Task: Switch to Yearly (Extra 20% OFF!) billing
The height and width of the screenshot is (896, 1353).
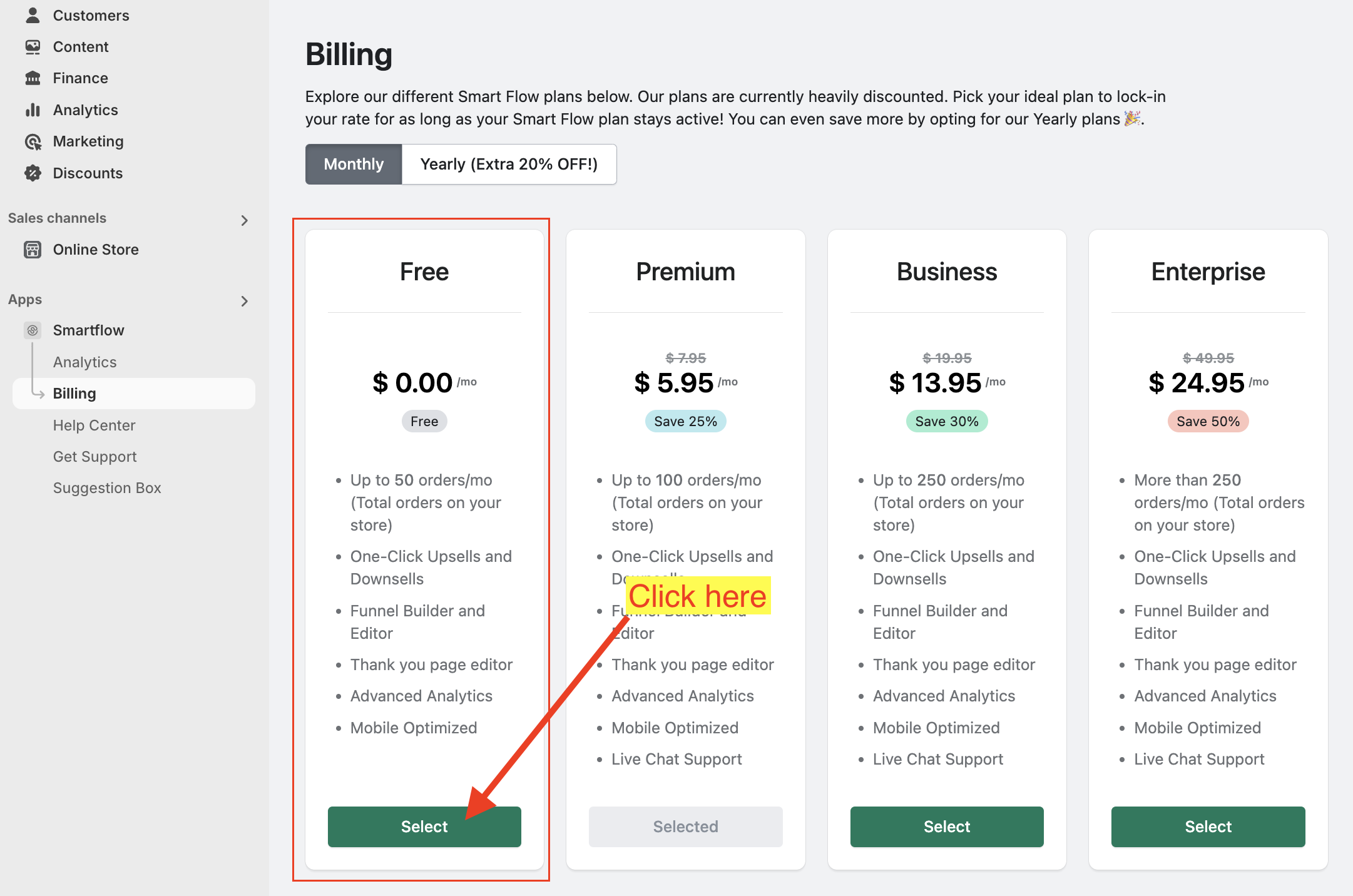Action: click(509, 164)
